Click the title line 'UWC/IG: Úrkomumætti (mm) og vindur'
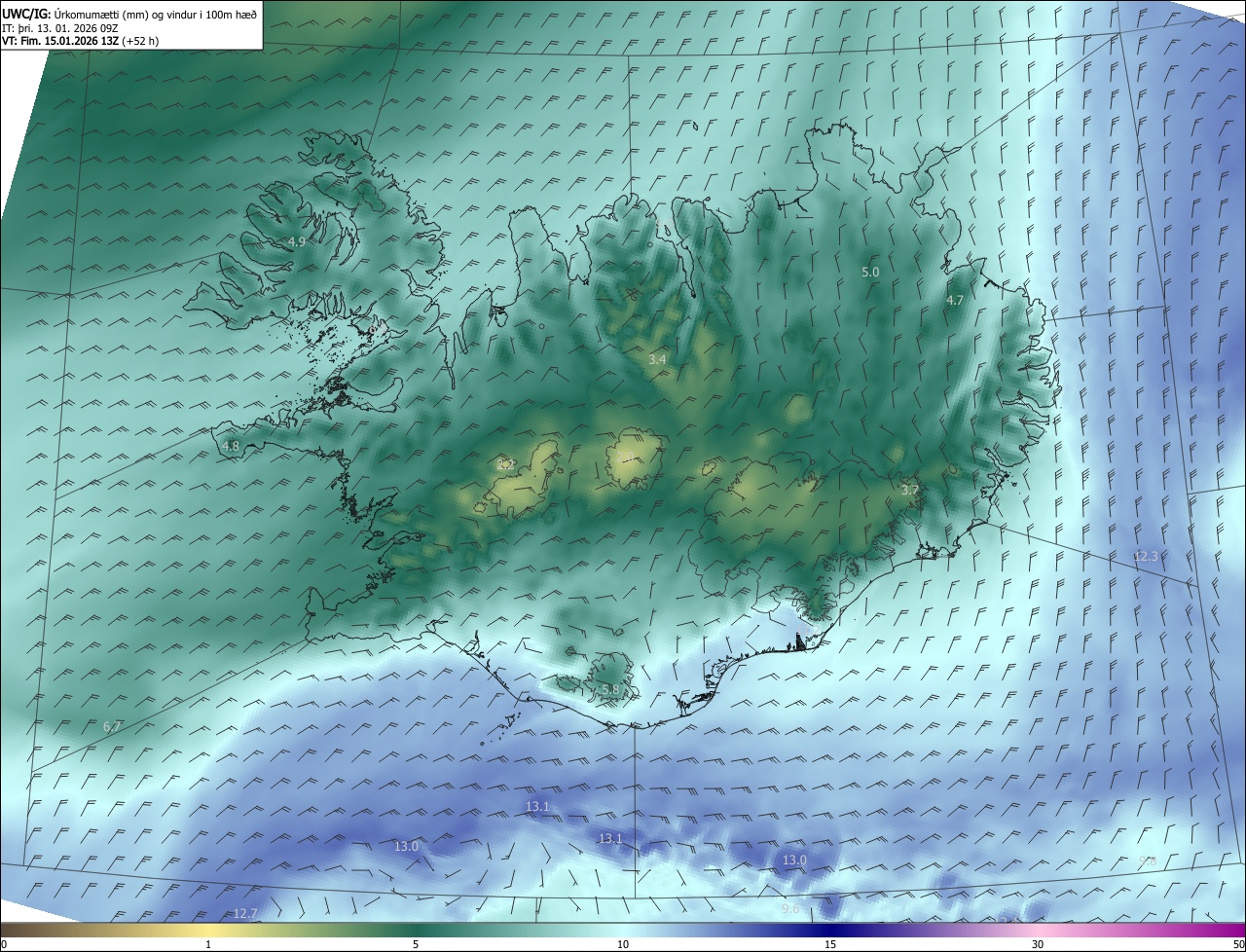 pos(129,14)
